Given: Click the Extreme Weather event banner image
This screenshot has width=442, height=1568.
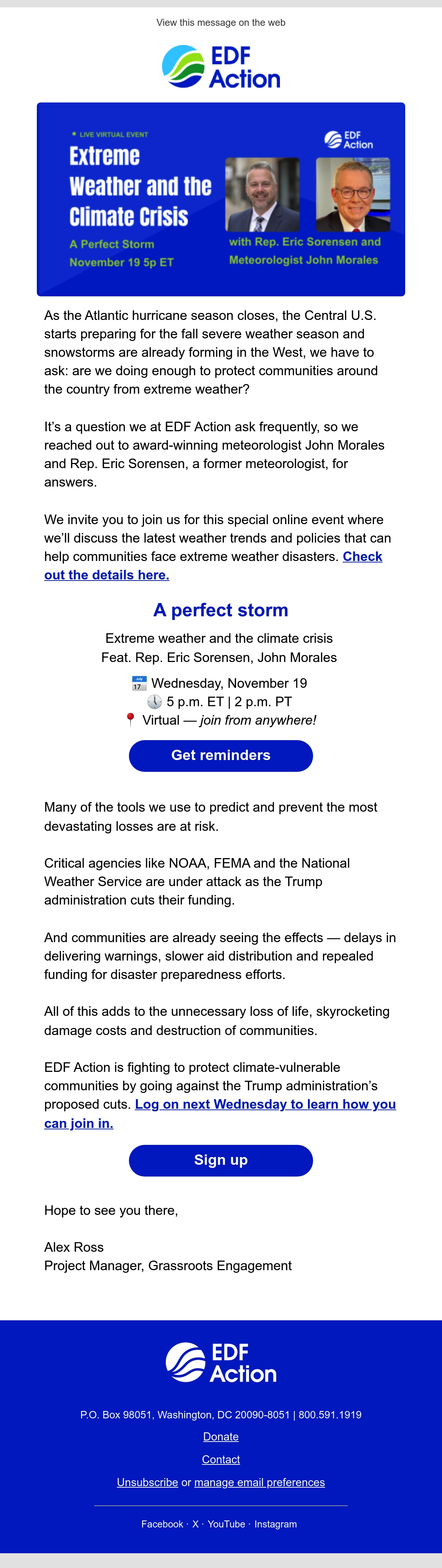Looking at the screenshot, I should tap(221, 199).
